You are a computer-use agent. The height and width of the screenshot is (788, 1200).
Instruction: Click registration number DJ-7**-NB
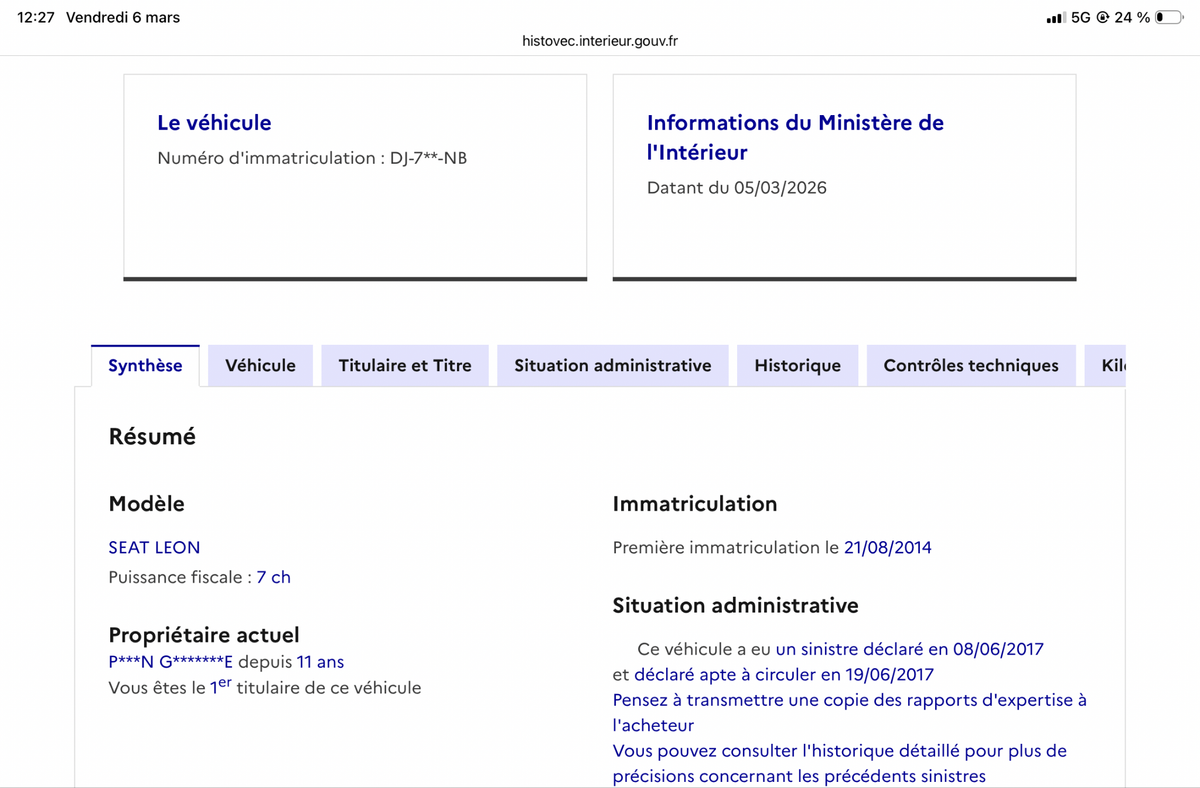point(428,158)
